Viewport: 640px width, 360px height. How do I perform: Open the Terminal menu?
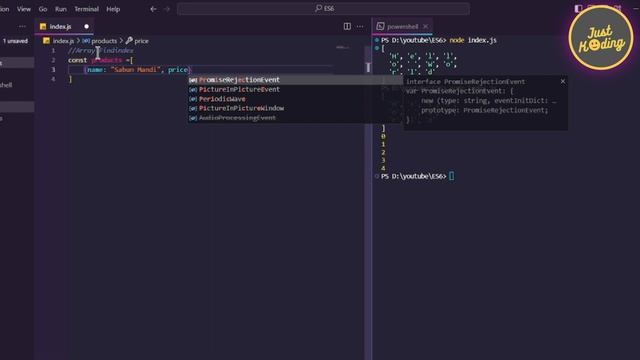point(86,9)
